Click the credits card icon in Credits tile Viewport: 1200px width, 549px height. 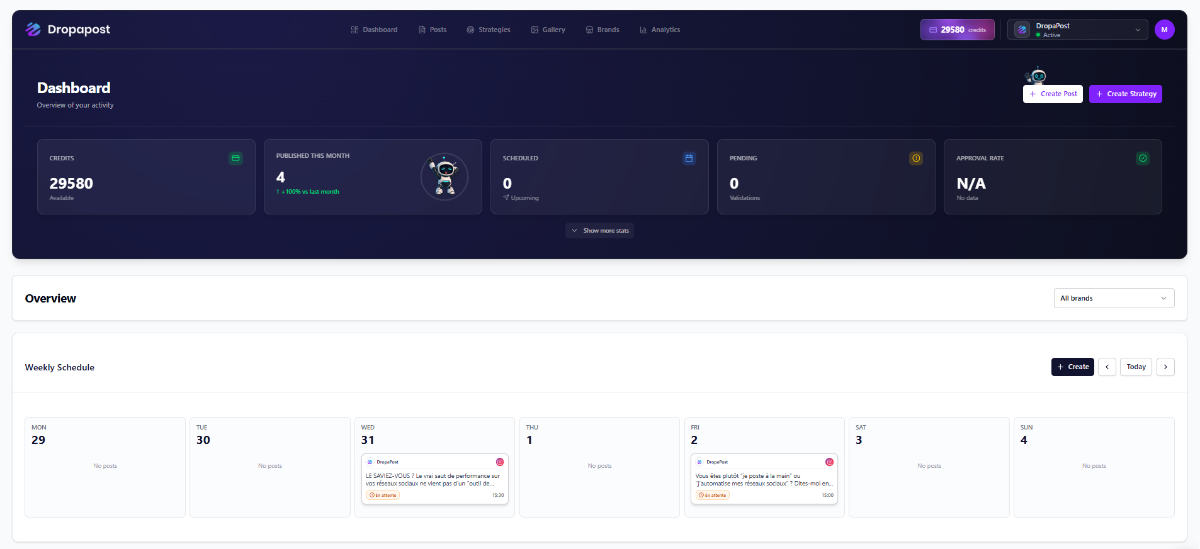235,158
